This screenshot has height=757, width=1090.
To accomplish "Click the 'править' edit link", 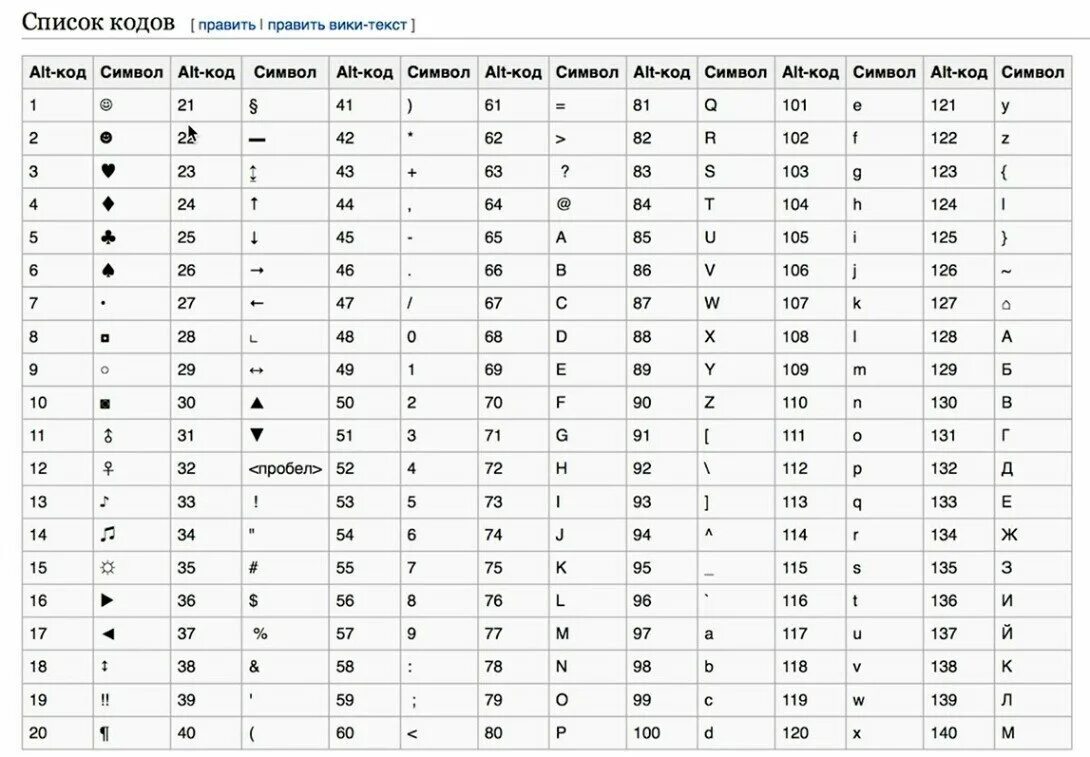I will point(227,25).
